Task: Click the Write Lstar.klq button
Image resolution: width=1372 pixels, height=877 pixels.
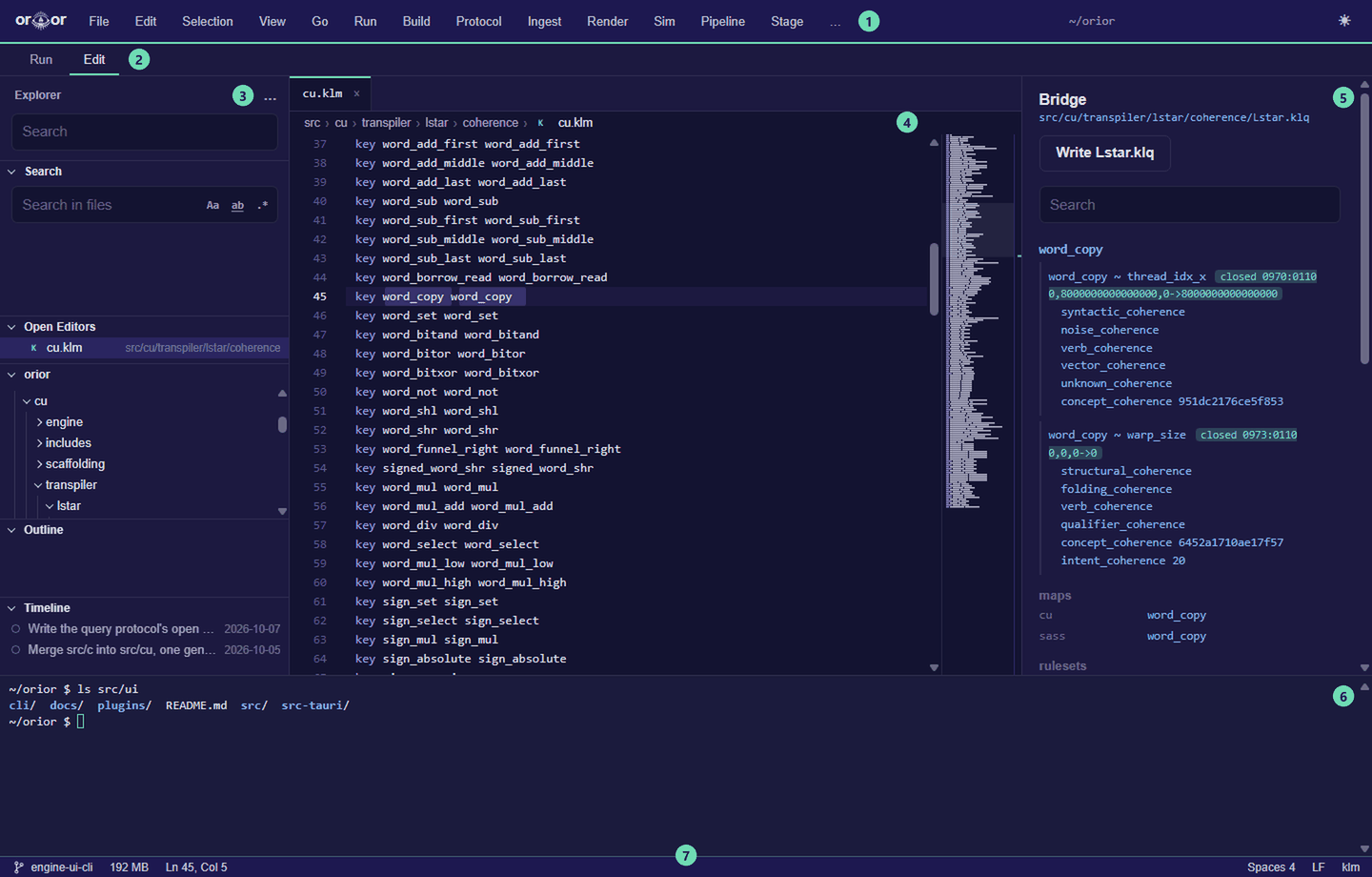Action: click(1104, 153)
